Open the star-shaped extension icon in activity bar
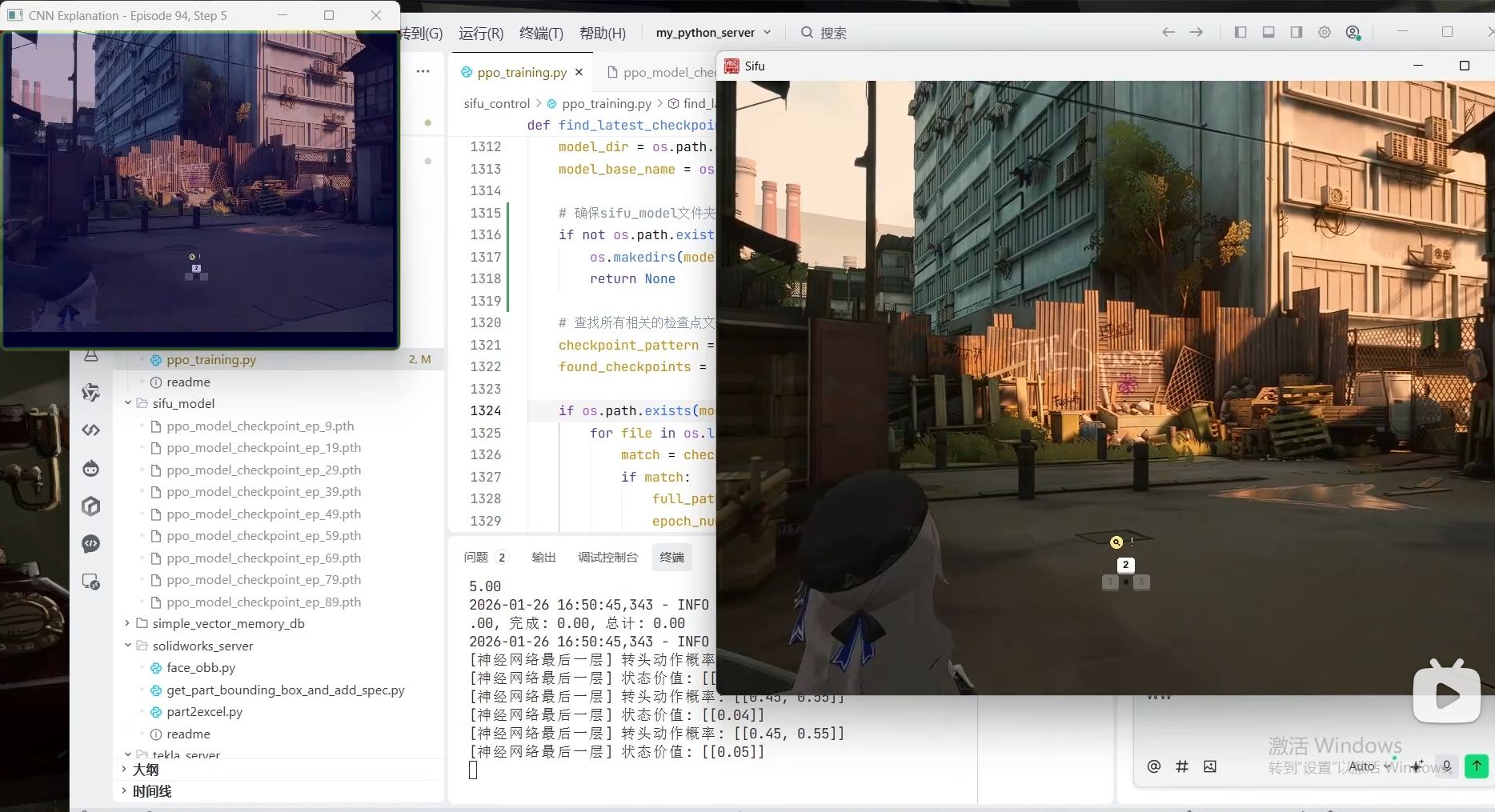Image resolution: width=1495 pixels, height=812 pixels. (91, 392)
